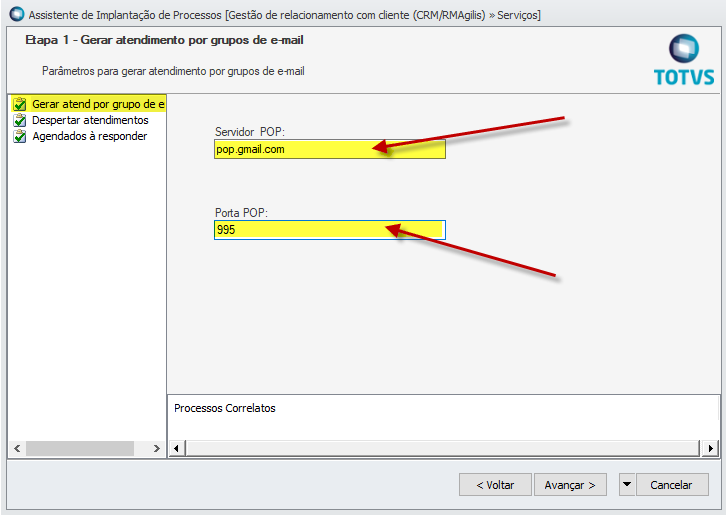Go back with the Voltar button
The width and height of the screenshot is (726, 515).
point(495,485)
